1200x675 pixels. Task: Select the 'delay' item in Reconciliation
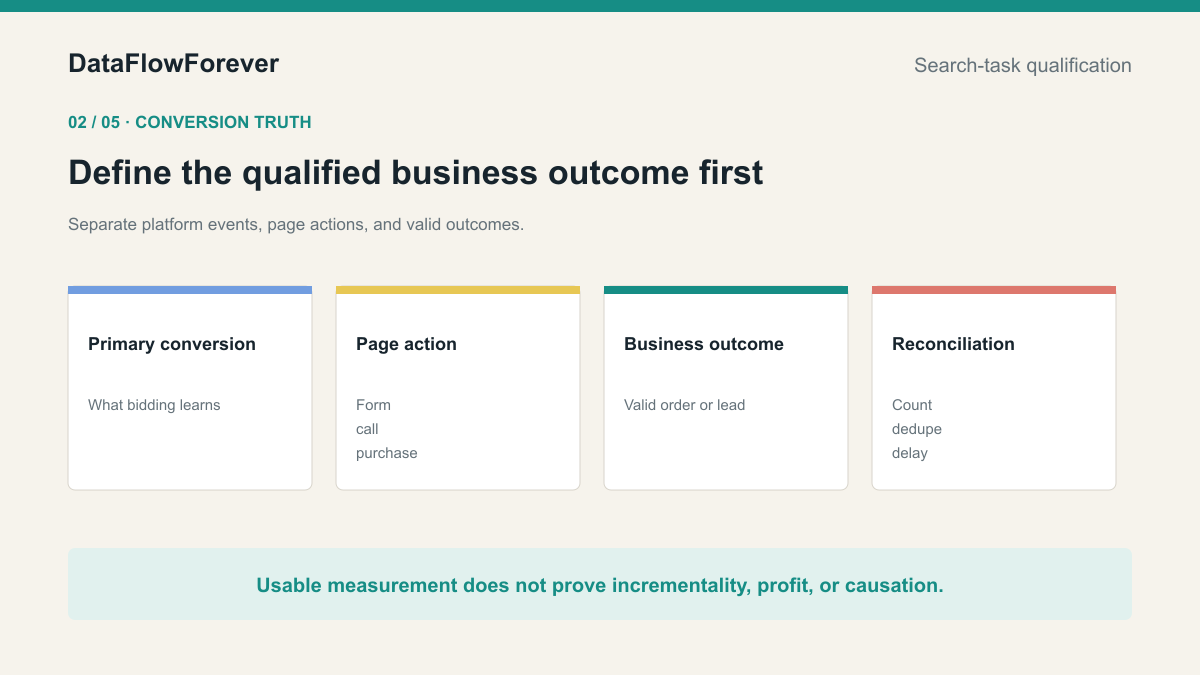click(910, 453)
